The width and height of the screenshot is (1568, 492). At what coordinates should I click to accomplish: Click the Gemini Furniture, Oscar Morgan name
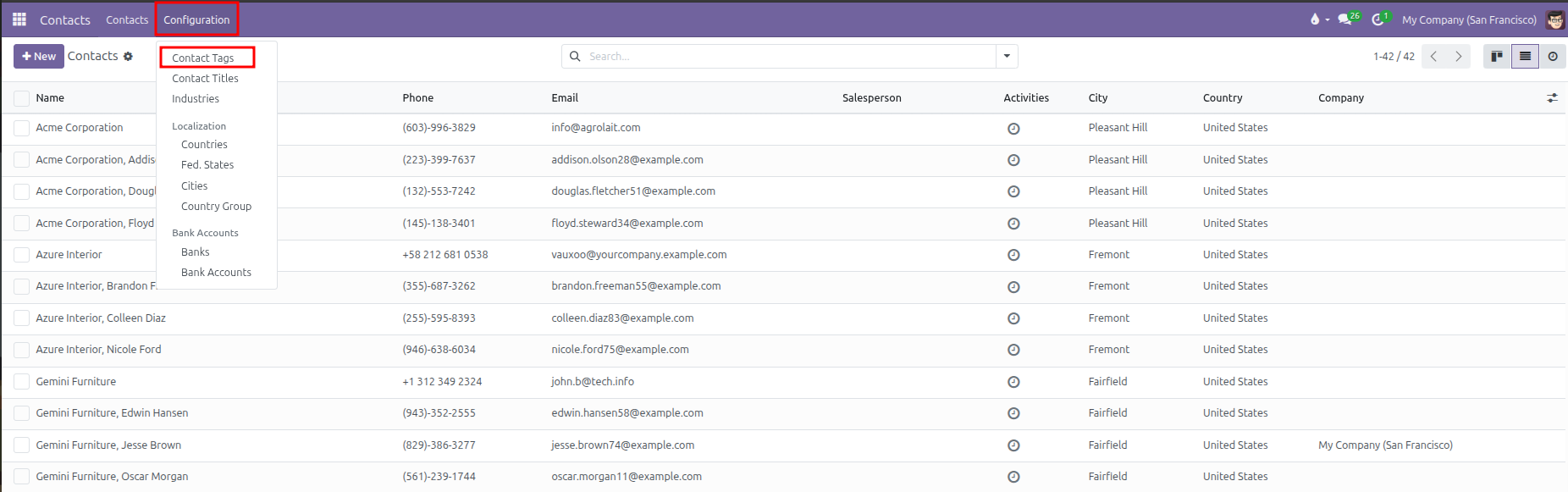[x=112, y=477]
